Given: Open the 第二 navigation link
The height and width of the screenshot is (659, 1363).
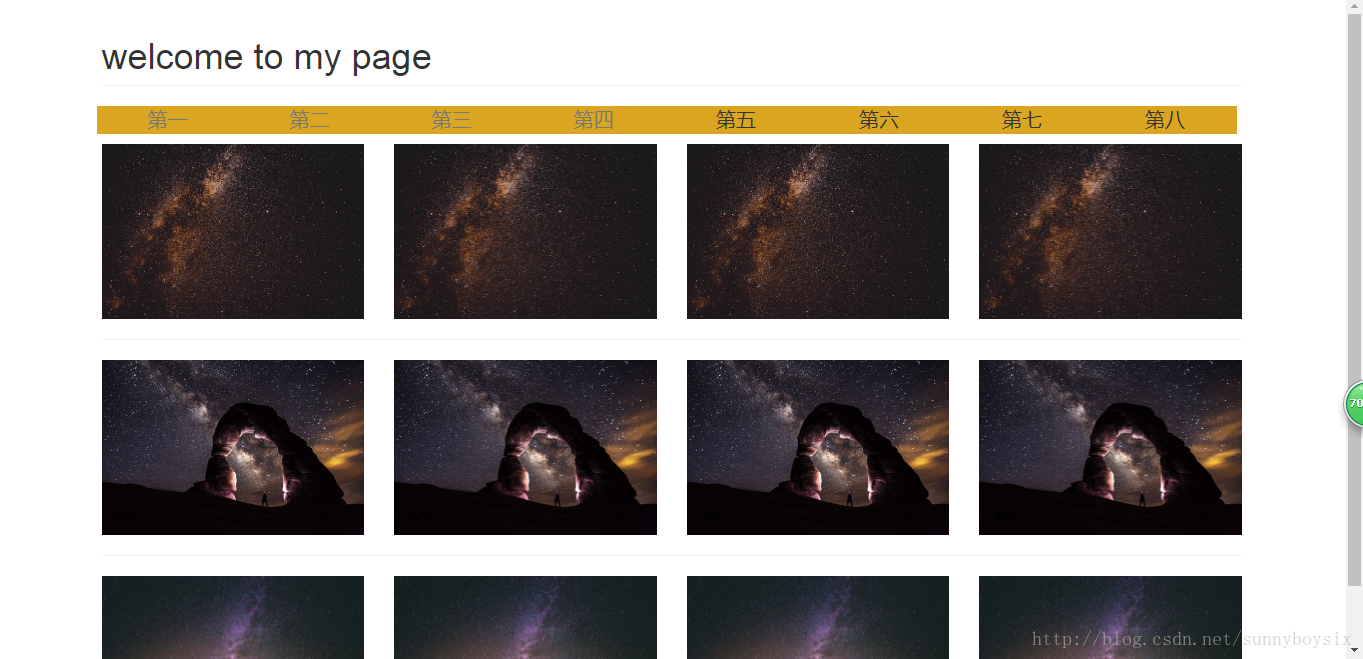Looking at the screenshot, I should (x=310, y=120).
